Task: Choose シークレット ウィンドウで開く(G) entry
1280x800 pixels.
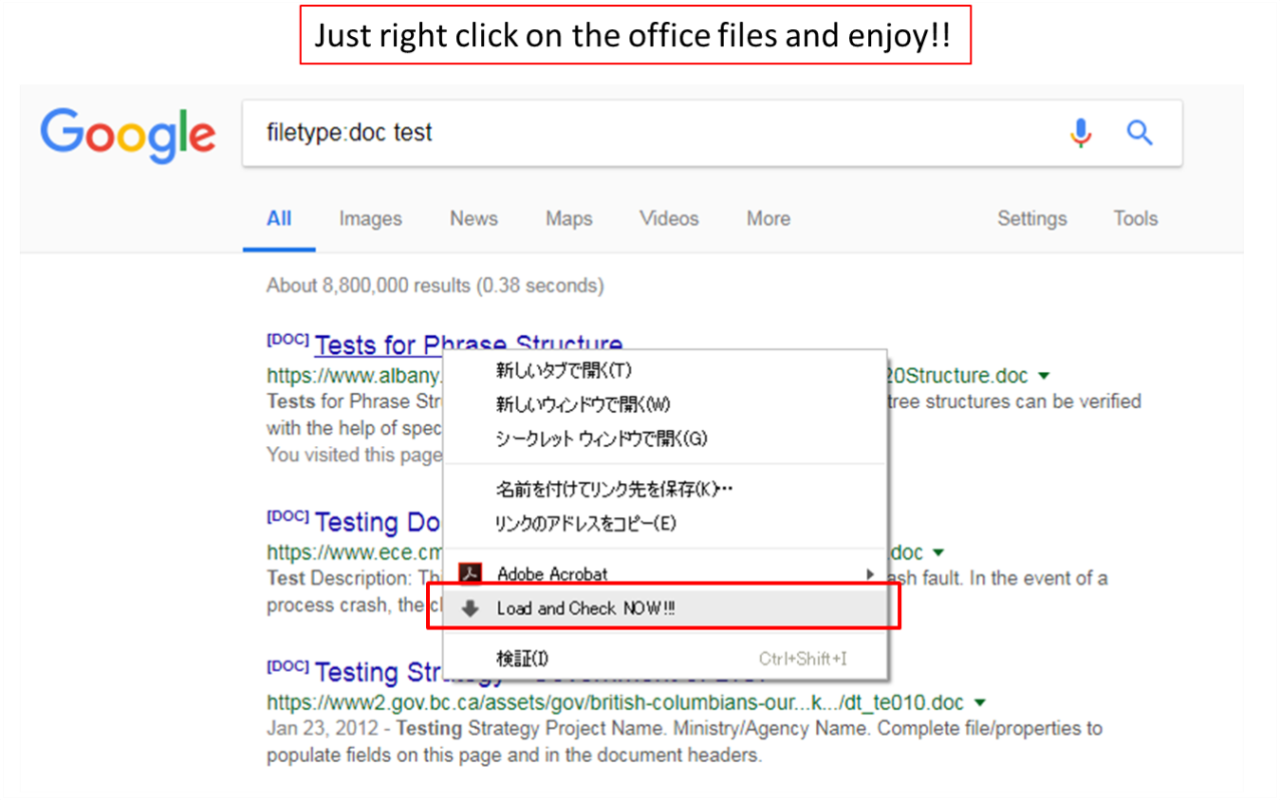Action: [x=665, y=439]
